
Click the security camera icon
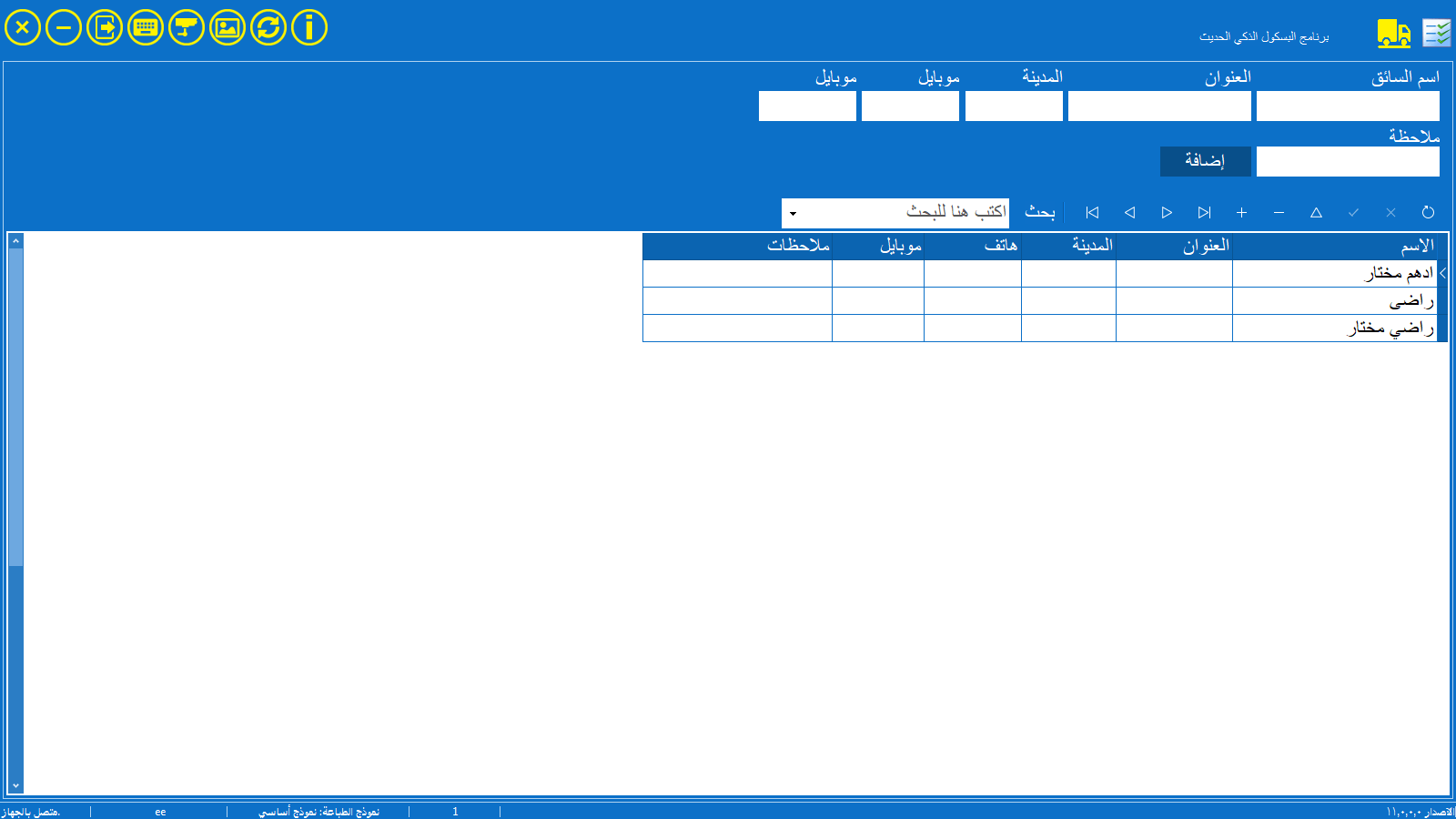click(x=187, y=27)
